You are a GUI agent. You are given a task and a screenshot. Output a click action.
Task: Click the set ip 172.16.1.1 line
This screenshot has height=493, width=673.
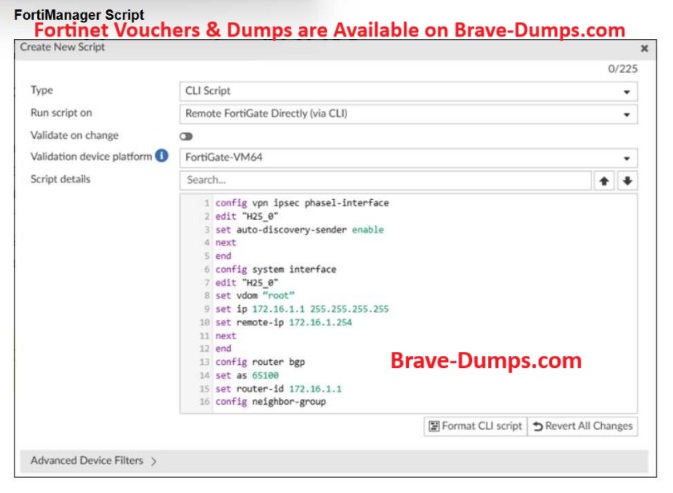302,309
